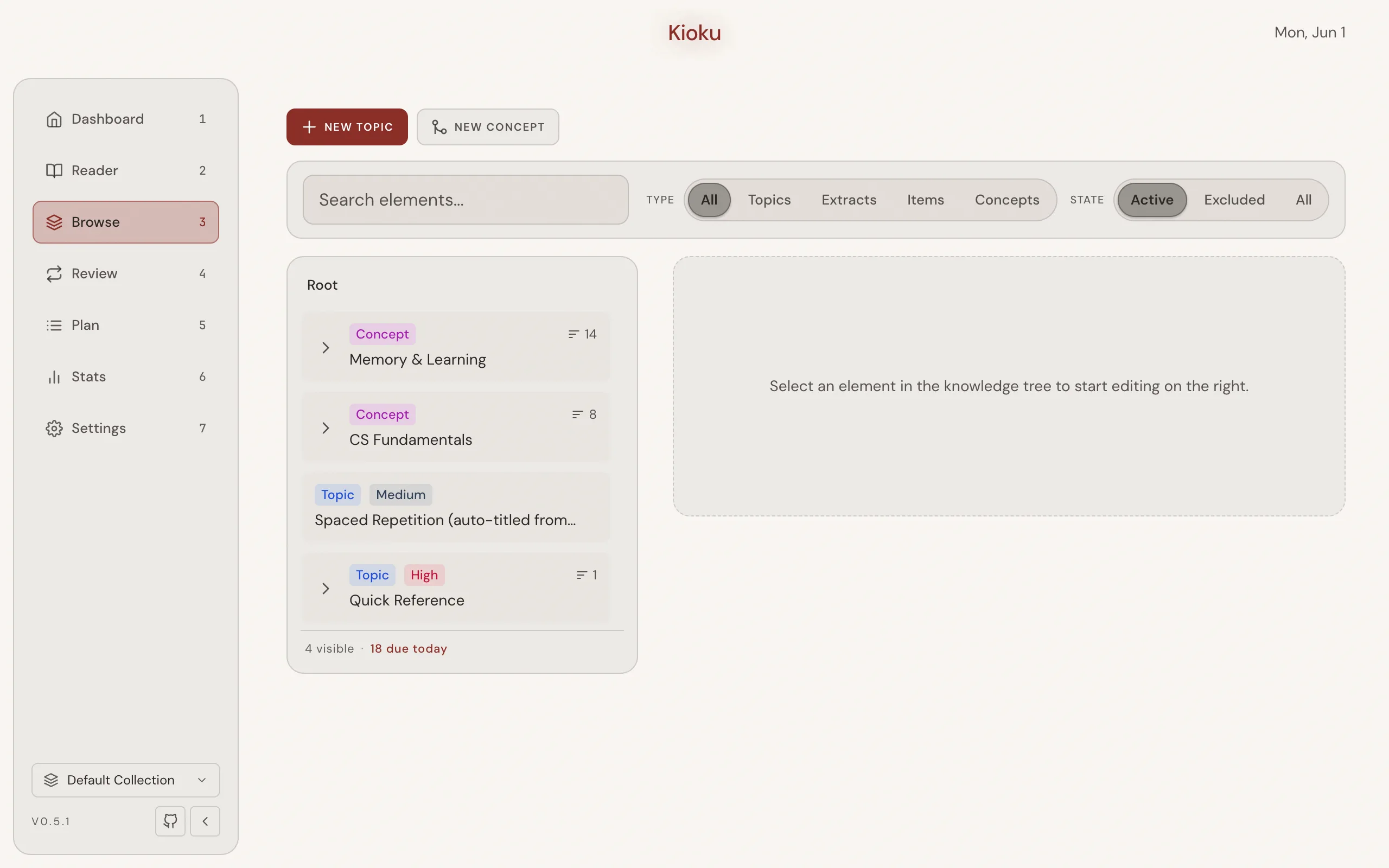The height and width of the screenshot is (868, 1389).
Task: Go to the Dashboard page
Action: [126, 119]
